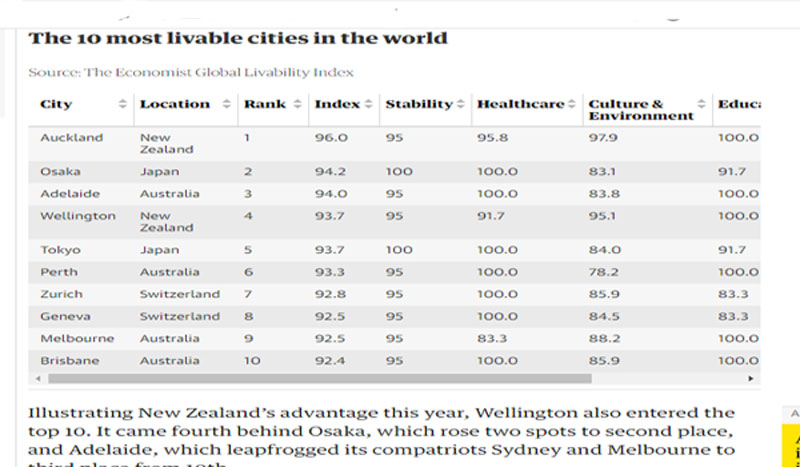Image resolution: width=800 pixels, height=467 pixels.
Task: Click the Stability column sort arrows
Action: (460, 105)
